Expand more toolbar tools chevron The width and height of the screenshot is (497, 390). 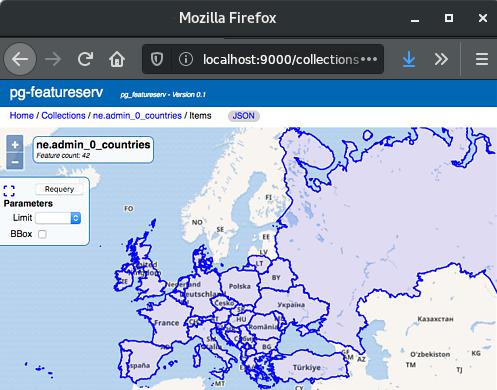coord(441,59)
